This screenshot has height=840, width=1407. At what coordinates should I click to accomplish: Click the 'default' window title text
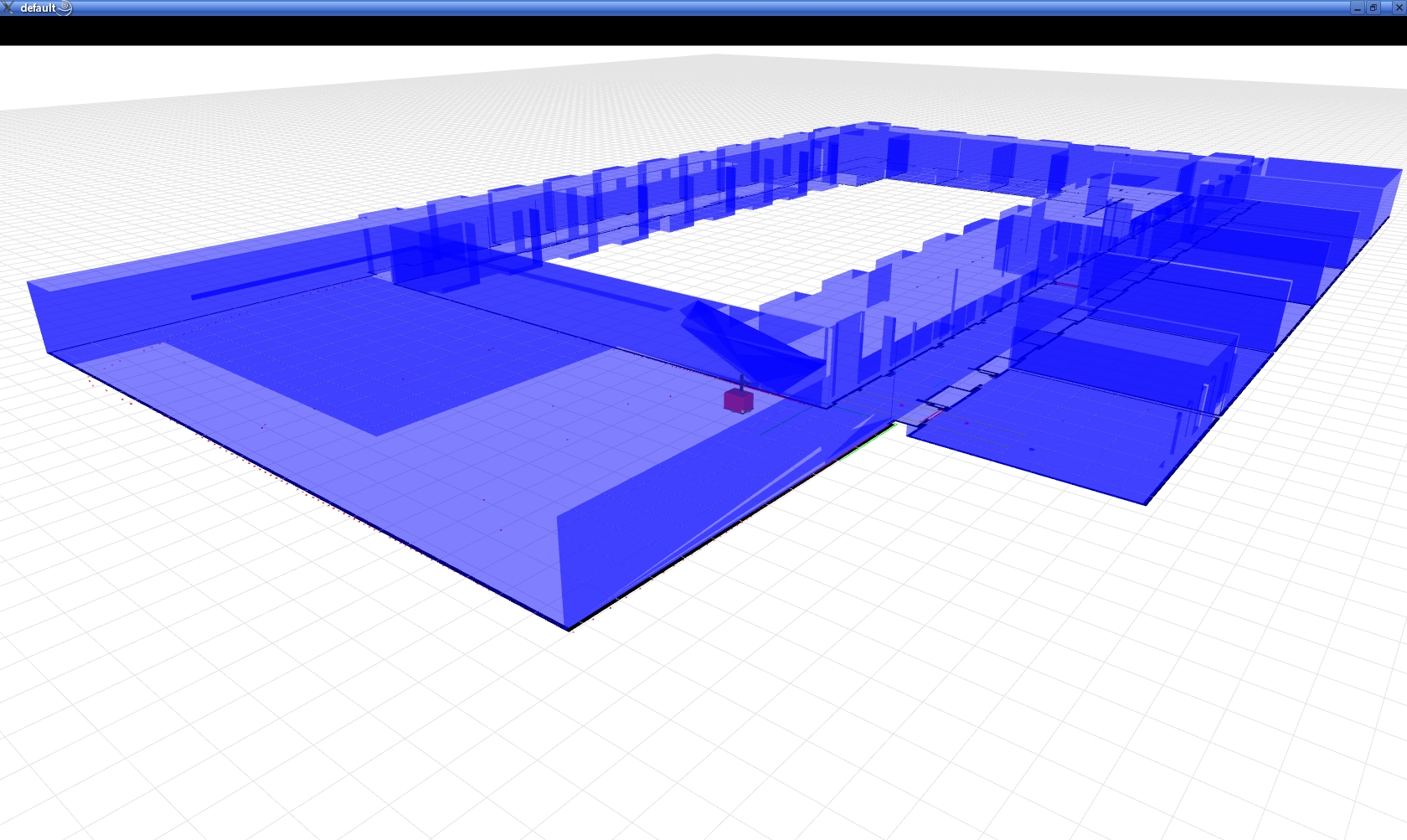[x=38, y=8]
